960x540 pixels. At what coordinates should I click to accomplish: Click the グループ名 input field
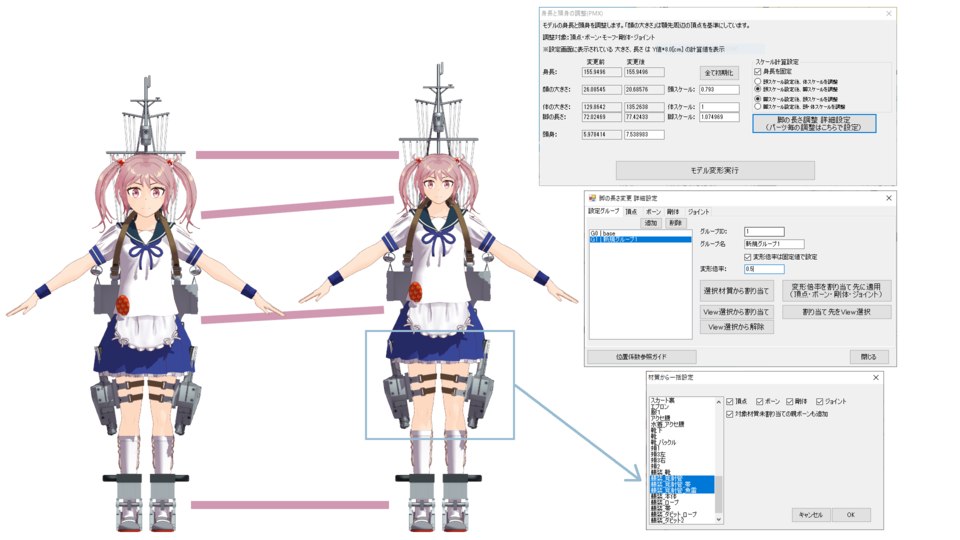tap(774, 244)
